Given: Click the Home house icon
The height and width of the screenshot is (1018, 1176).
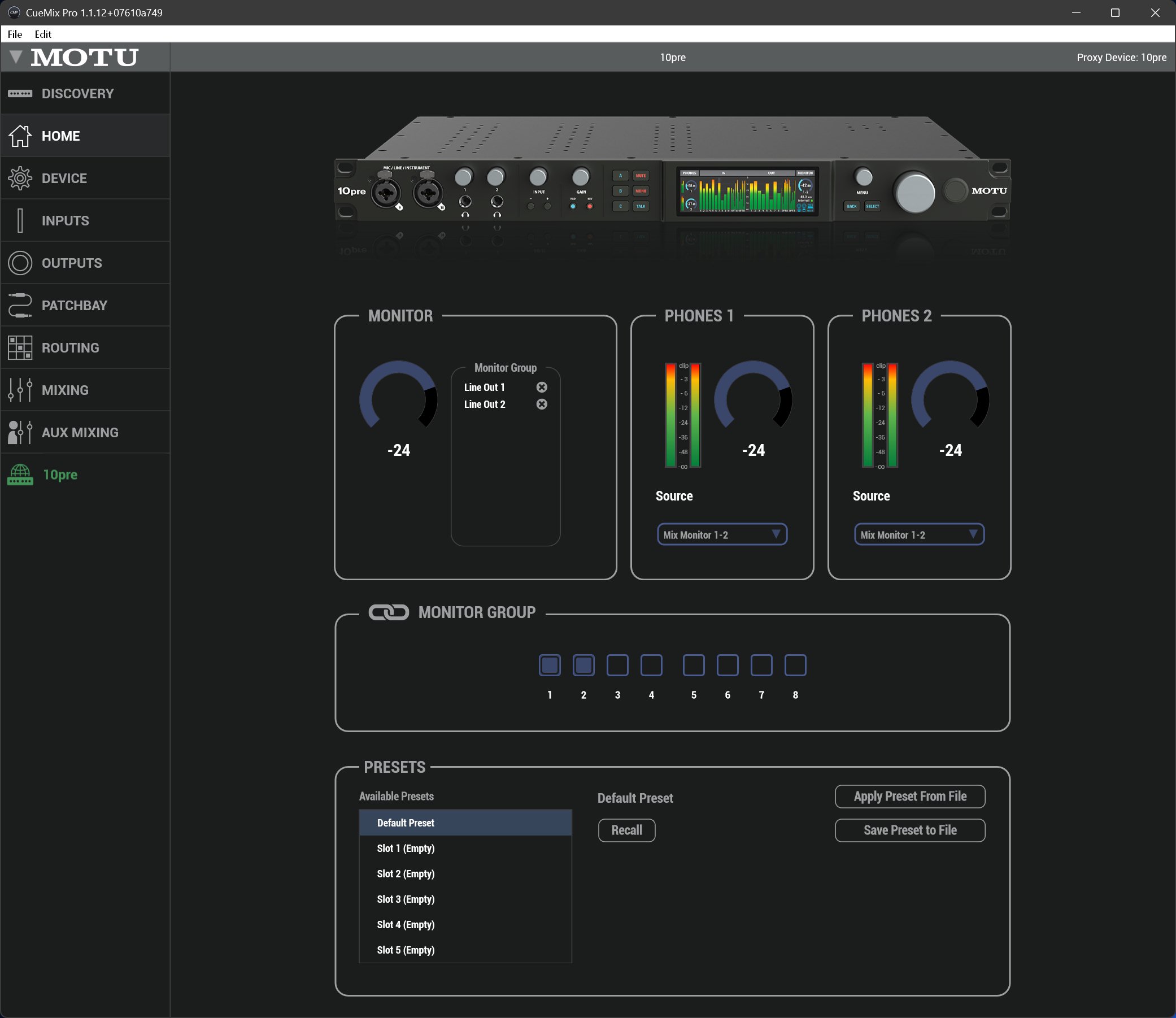Looking at the screenshot, I should 20,136.
